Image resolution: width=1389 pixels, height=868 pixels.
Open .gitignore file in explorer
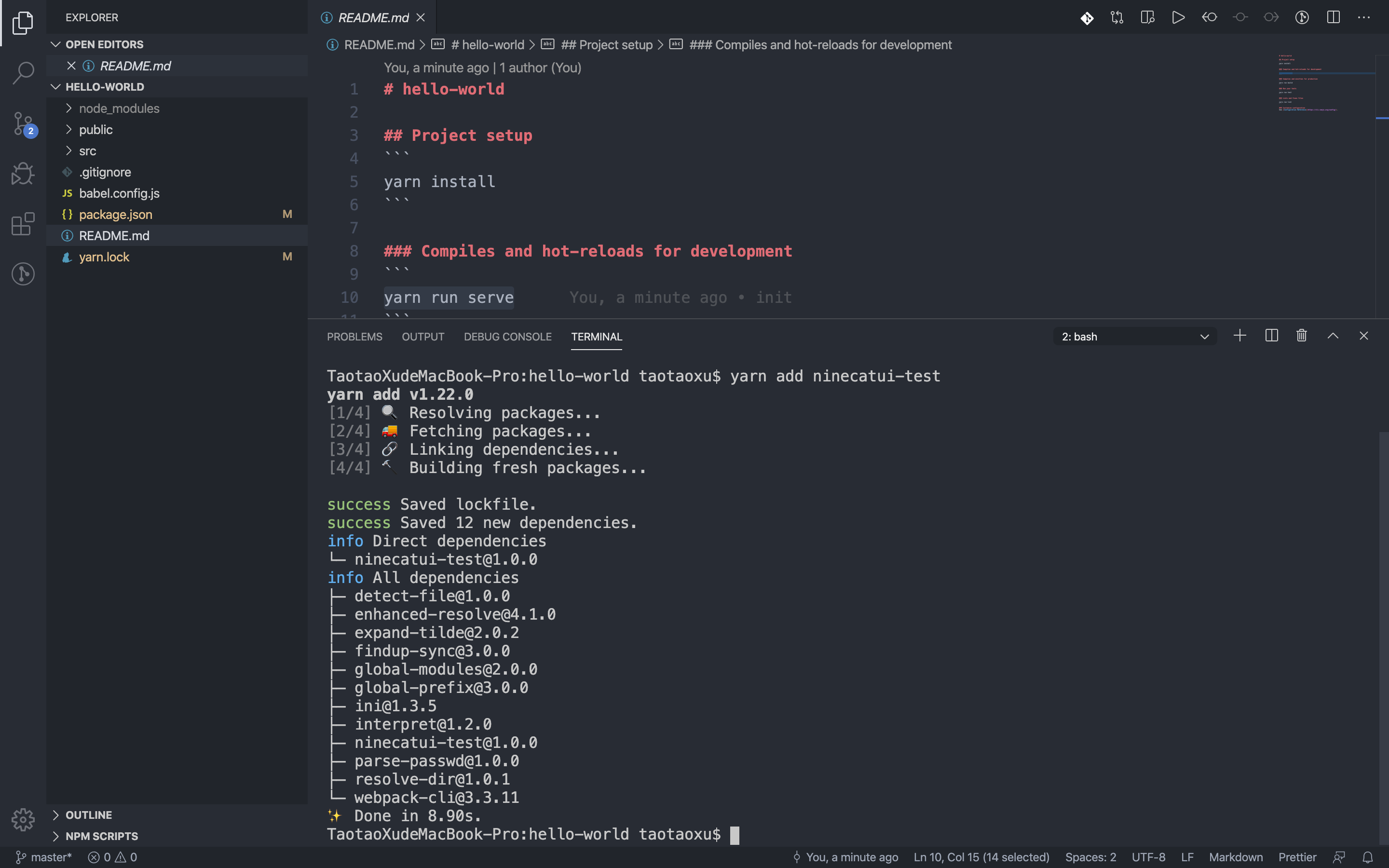177,172
